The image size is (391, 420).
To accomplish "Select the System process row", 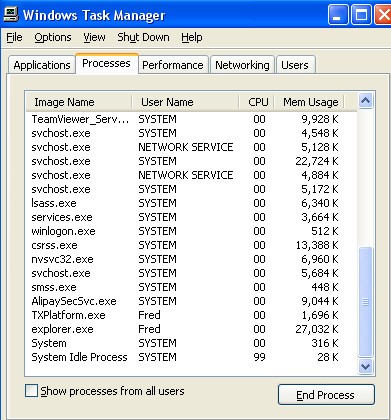I will (191, 343).
